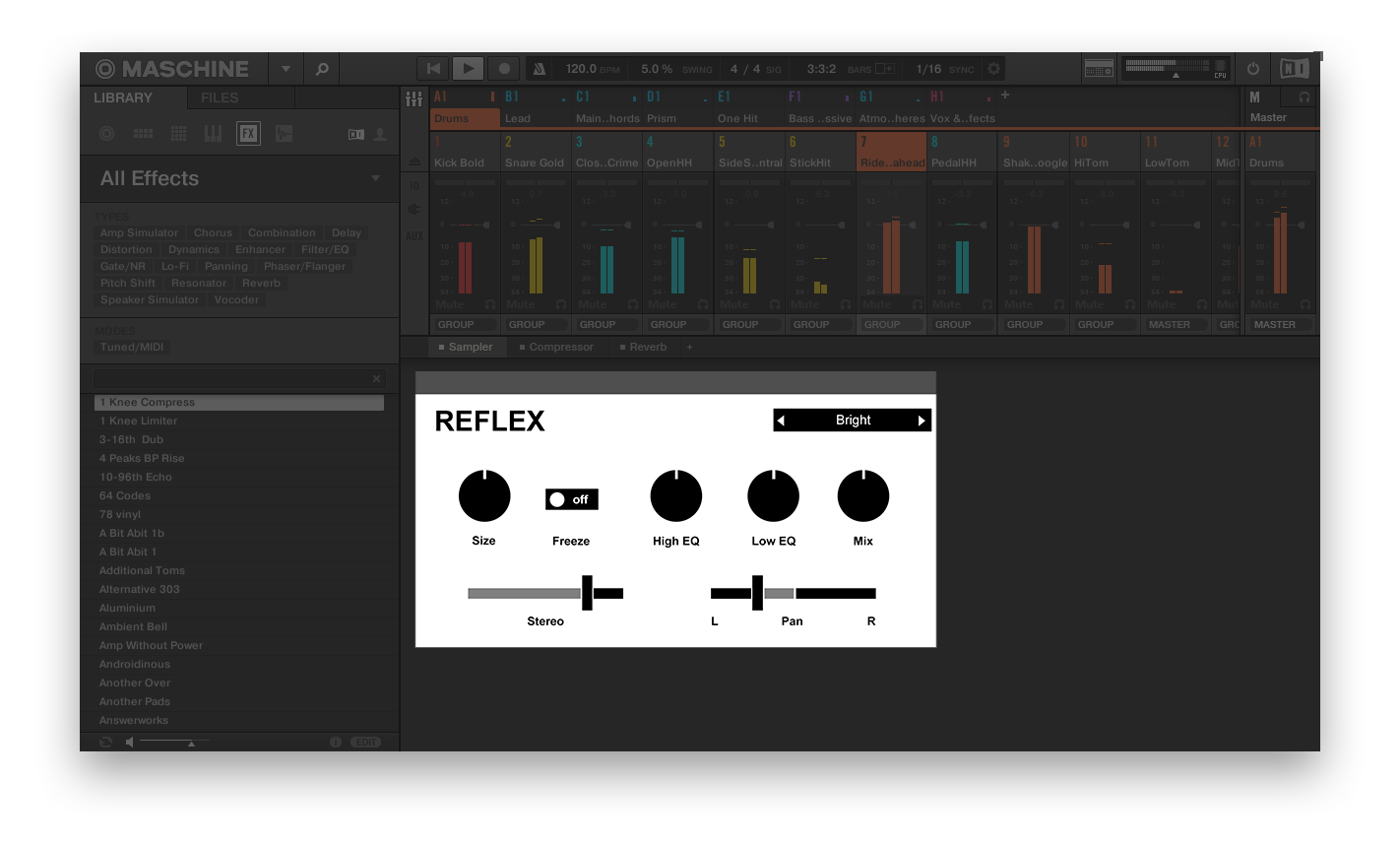Mute the Snare Gold channel
Viewport: 1400px width, 844px height.
coord(520,305)
